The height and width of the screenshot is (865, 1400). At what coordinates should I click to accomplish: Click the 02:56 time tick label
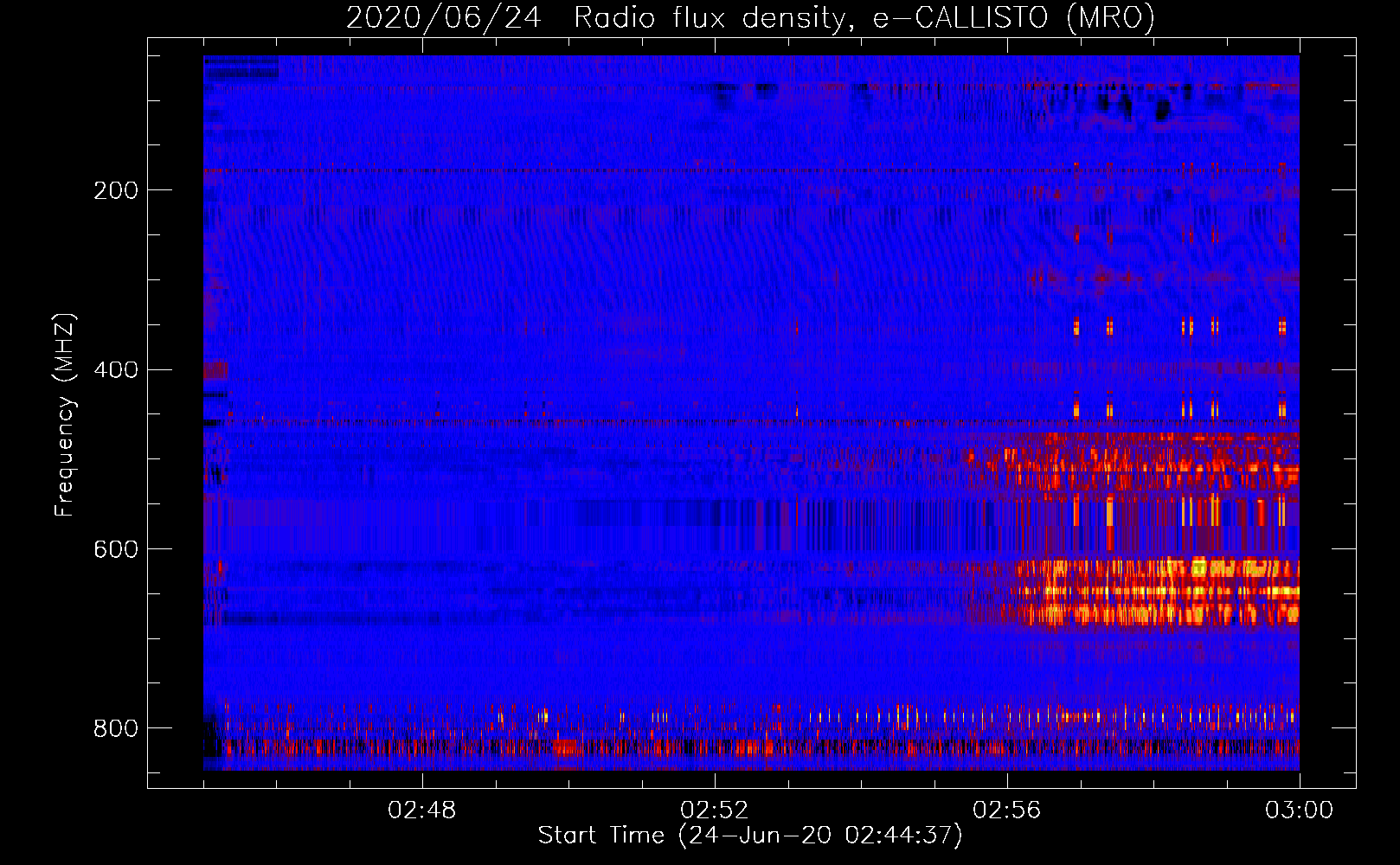tap(1007, 811)
